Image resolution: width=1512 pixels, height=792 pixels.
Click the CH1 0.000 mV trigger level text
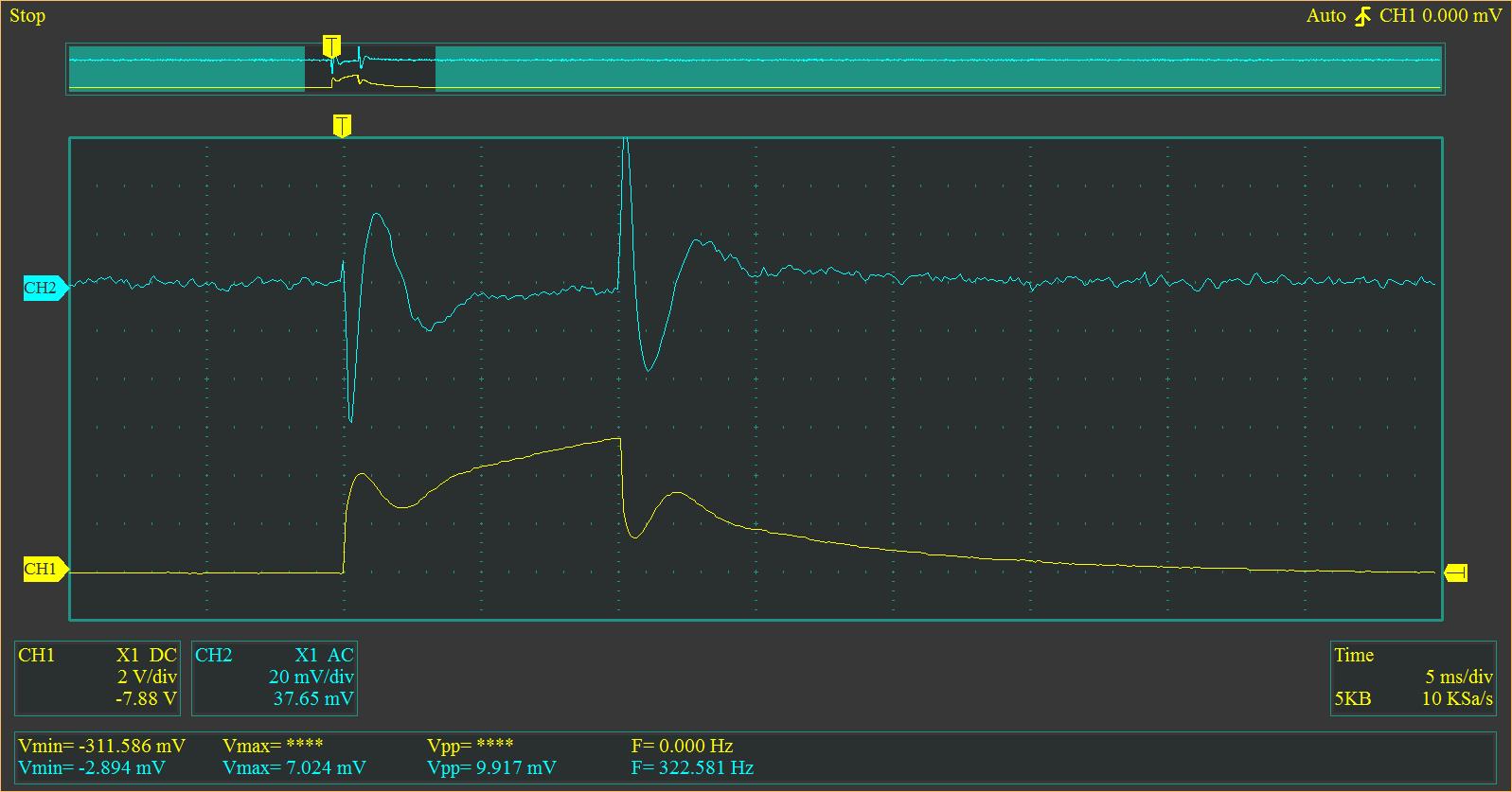tap(1440, 15)
